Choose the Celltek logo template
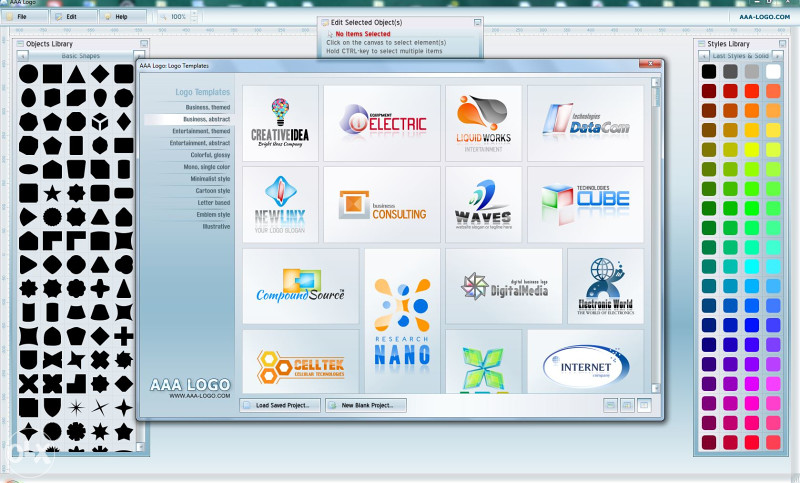 [301, 362]
